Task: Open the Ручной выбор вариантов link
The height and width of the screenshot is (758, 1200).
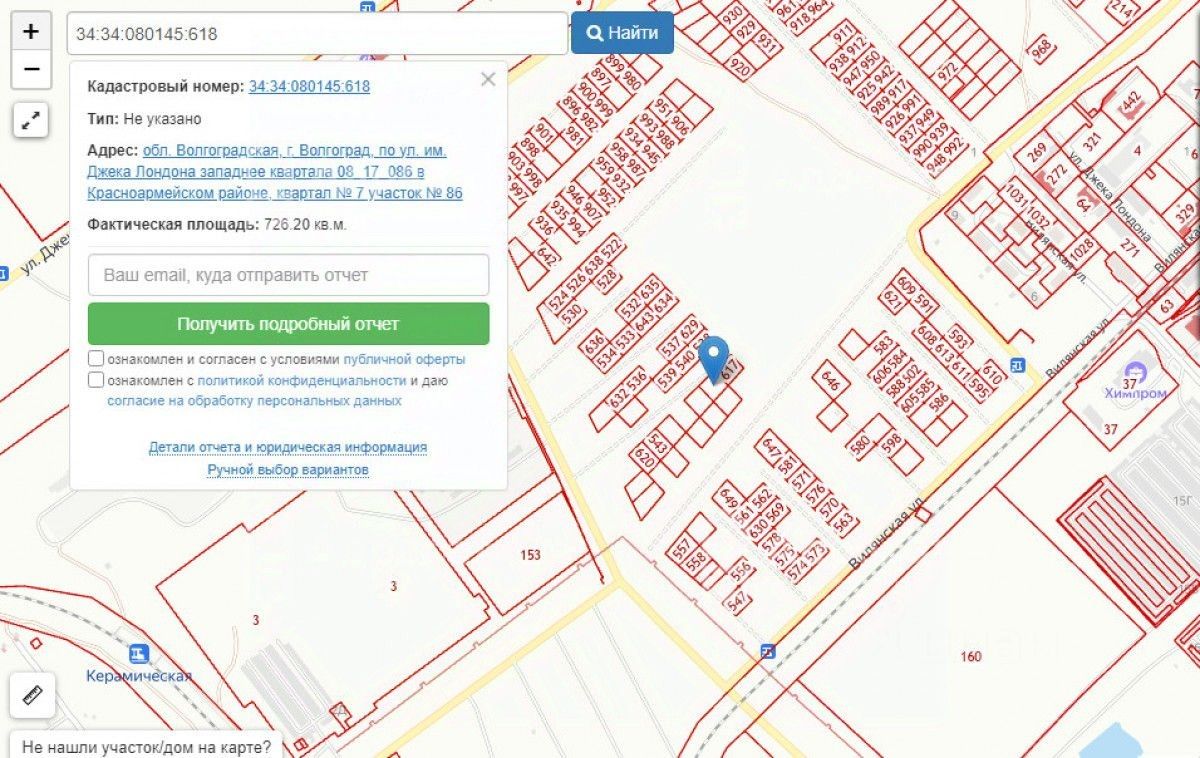Action: [x=288, y=469]
